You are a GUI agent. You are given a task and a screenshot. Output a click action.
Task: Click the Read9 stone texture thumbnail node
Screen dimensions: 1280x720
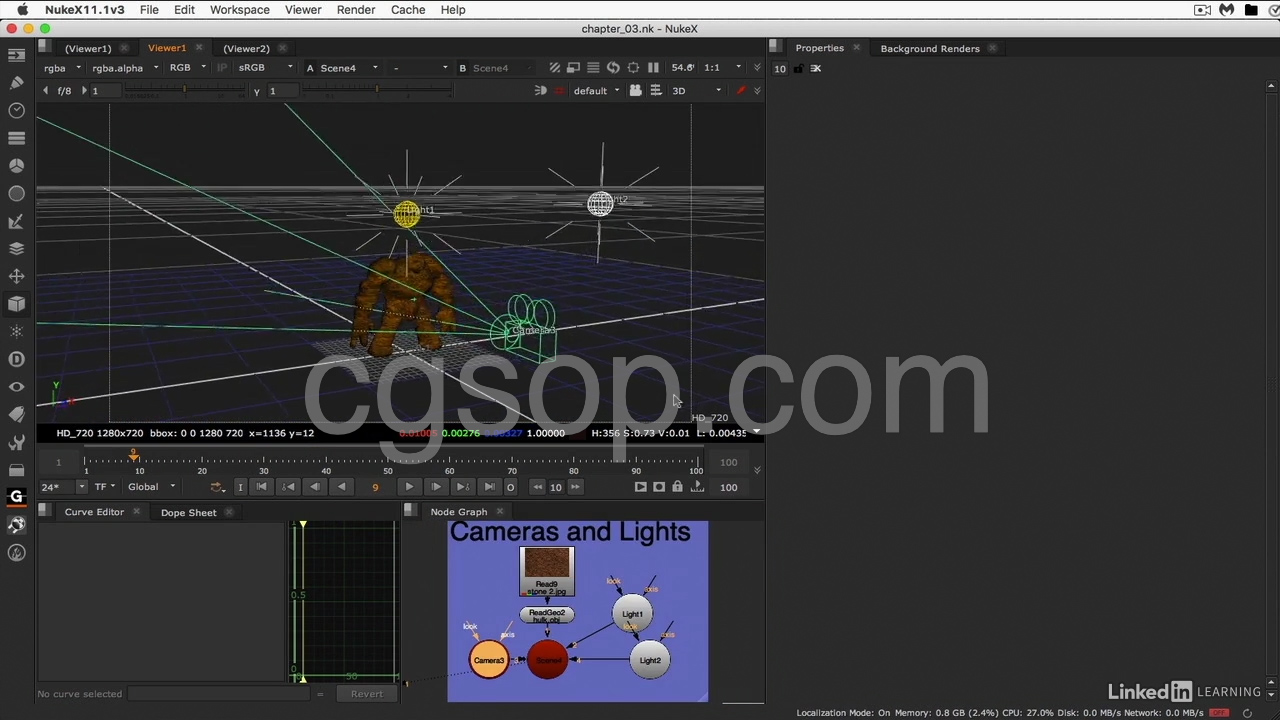point(547,571)
